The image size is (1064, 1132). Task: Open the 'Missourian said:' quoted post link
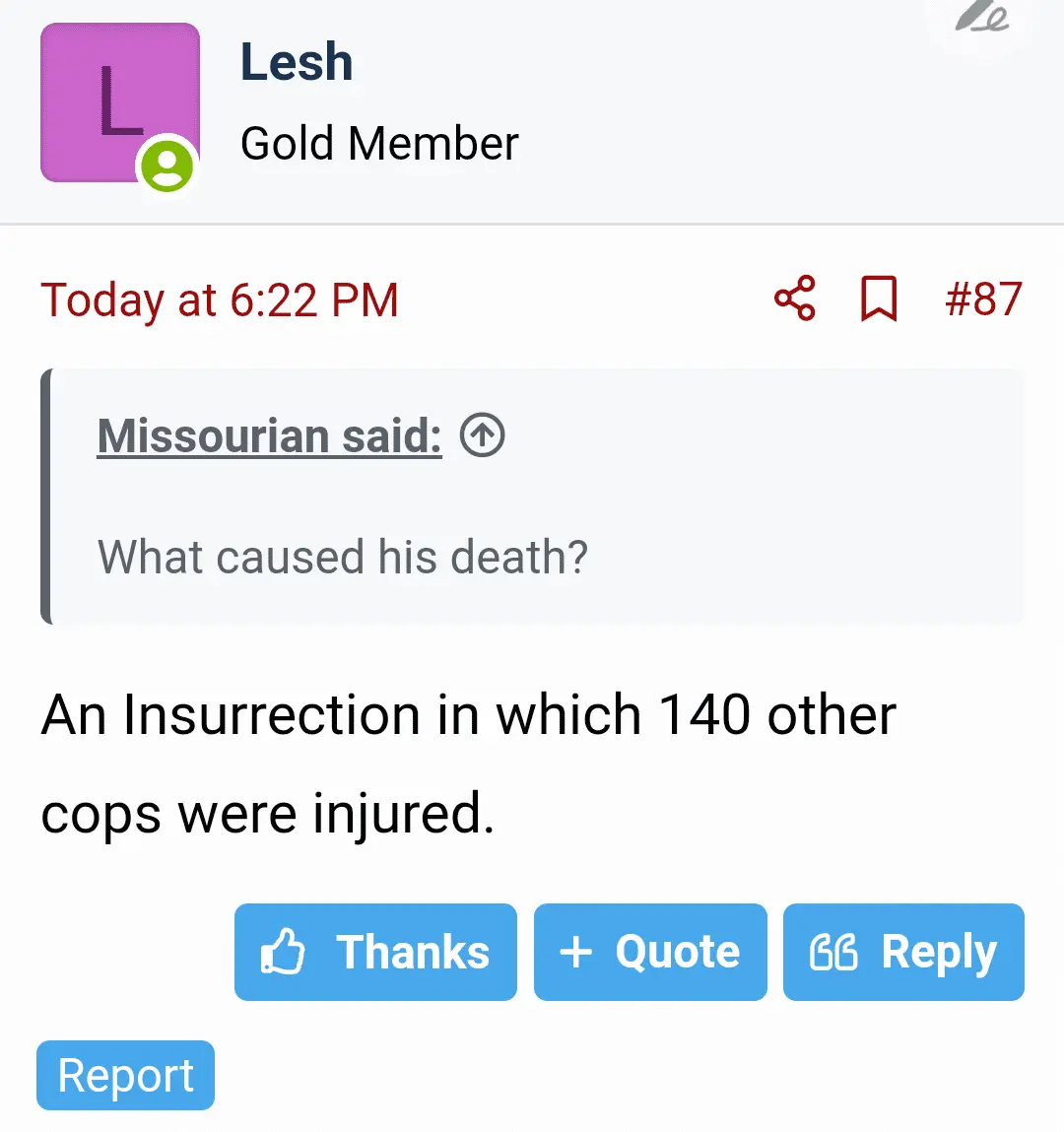269,435
